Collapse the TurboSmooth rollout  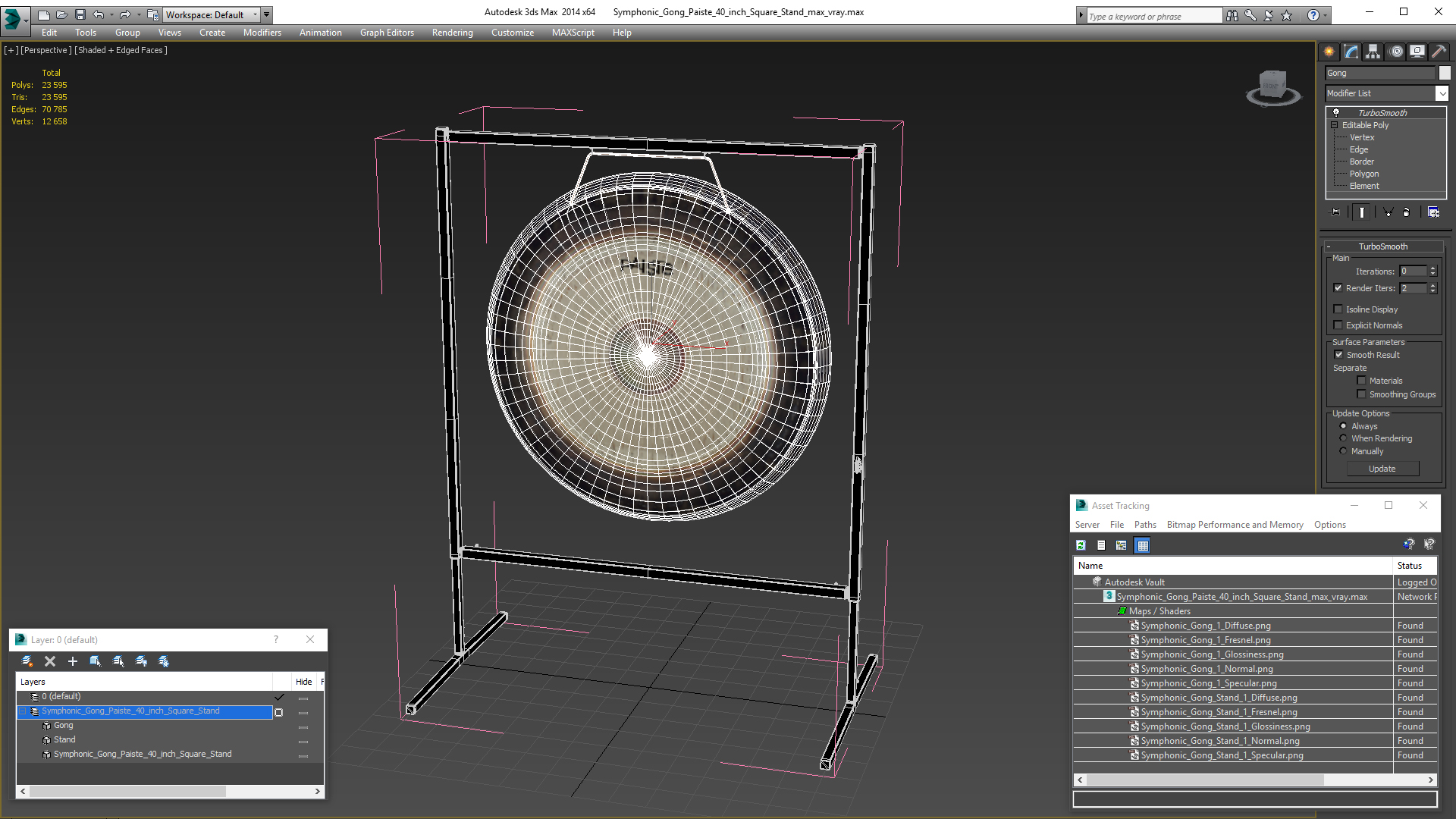click(1383, 246)
